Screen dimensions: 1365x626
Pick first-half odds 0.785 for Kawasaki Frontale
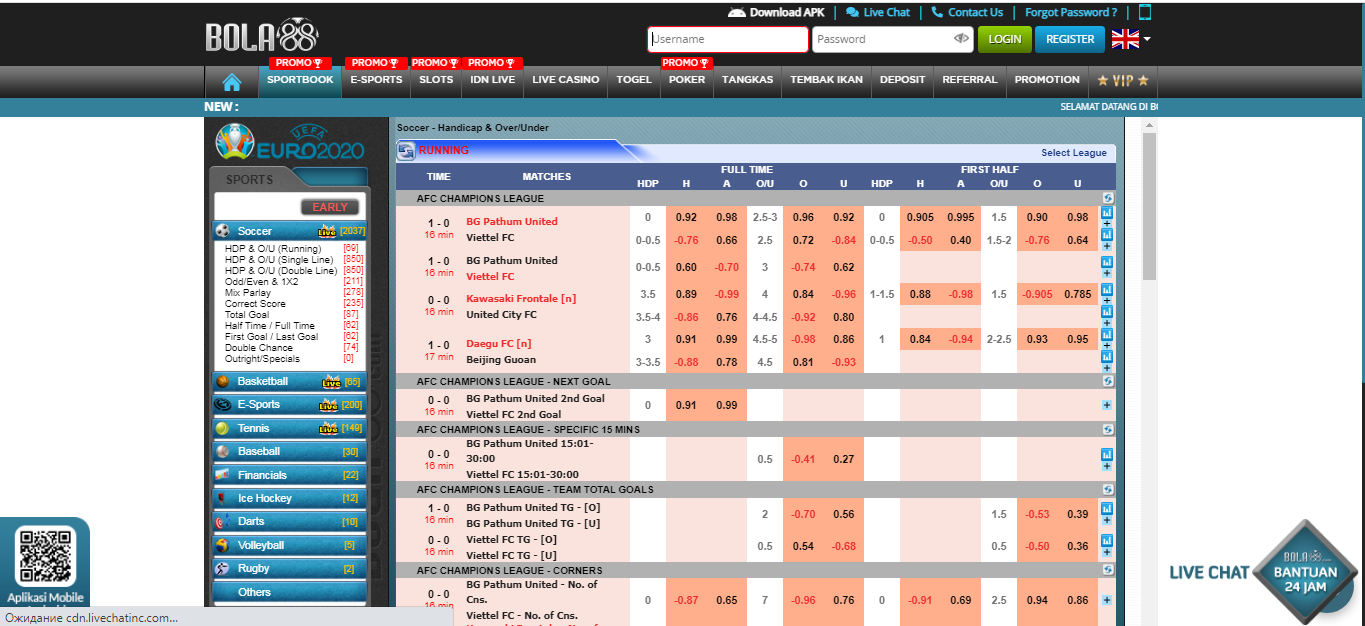(x=1077, y=294)
